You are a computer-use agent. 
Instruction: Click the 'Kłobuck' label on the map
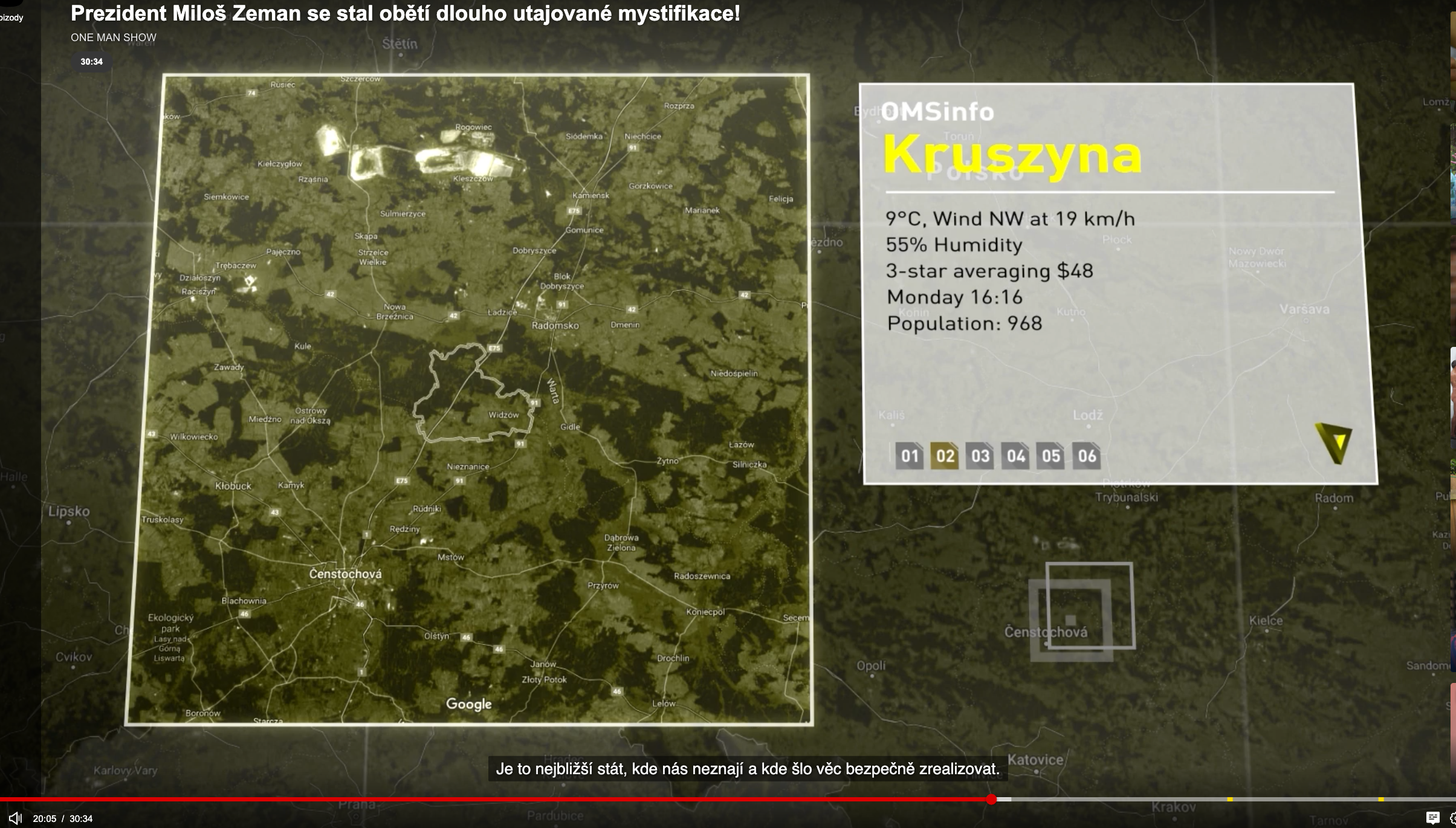point(233,486)
